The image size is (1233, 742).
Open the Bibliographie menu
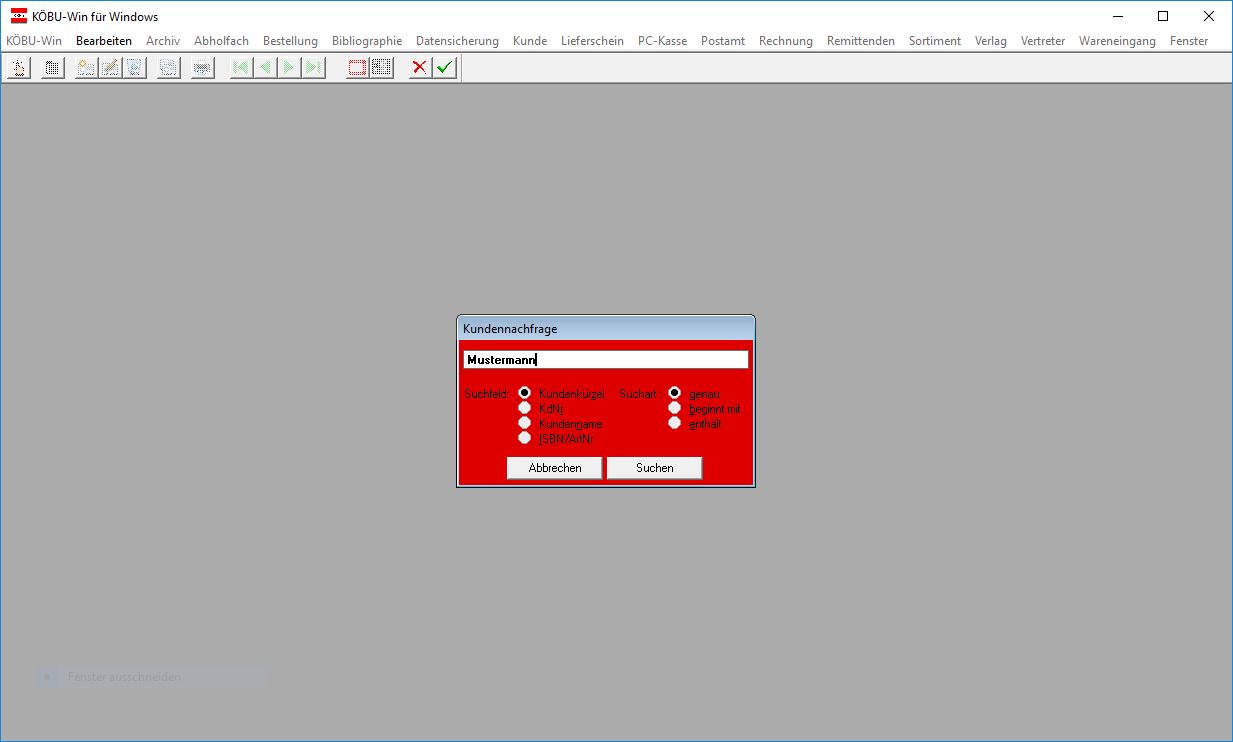point(367,41)
